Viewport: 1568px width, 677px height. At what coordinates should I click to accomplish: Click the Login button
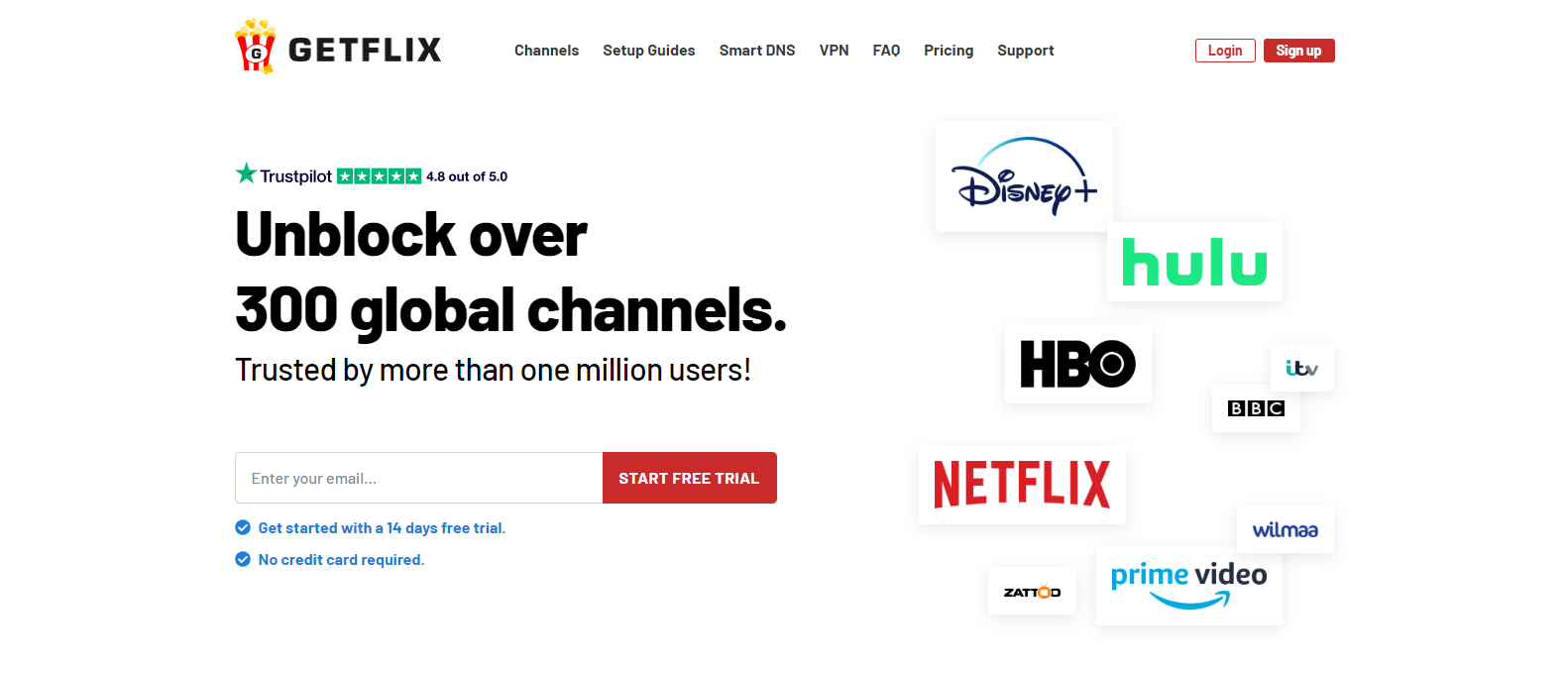(1225, 51)
